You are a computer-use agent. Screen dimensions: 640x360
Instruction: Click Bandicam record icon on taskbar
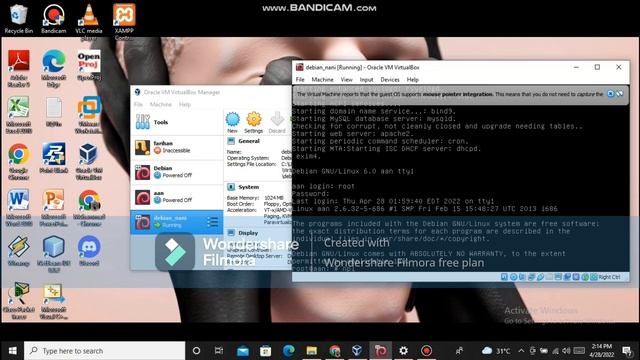[427, 351]
